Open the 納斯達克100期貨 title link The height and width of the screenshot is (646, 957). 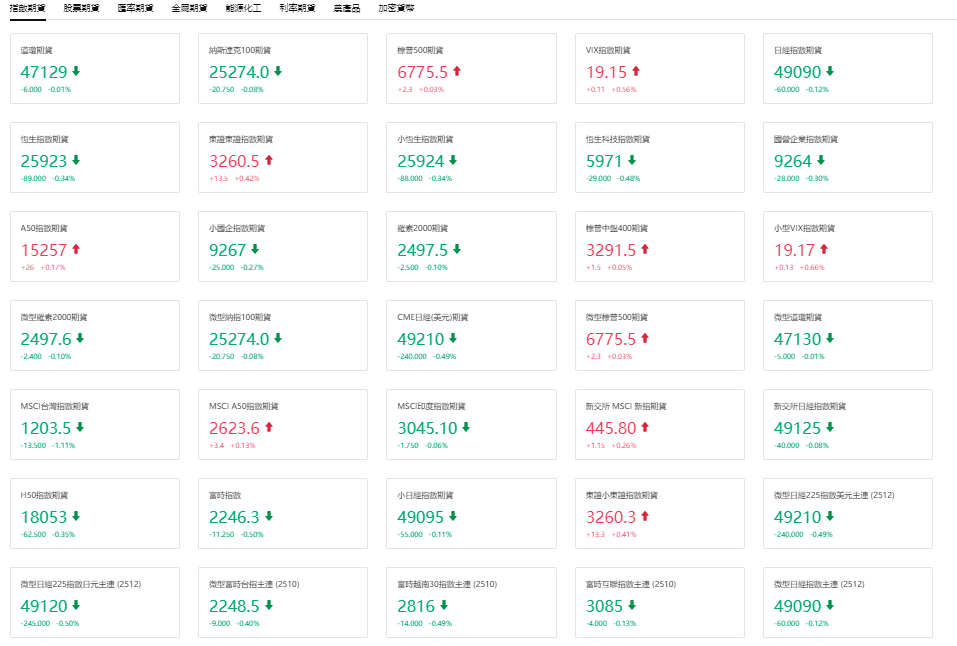(x=239, y=50)
